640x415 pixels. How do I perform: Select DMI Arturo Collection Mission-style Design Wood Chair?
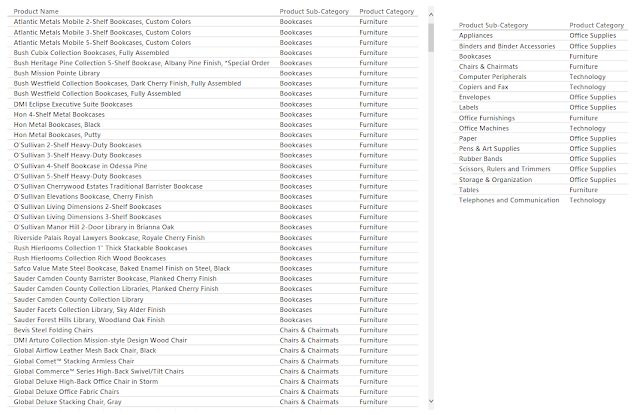100,340
